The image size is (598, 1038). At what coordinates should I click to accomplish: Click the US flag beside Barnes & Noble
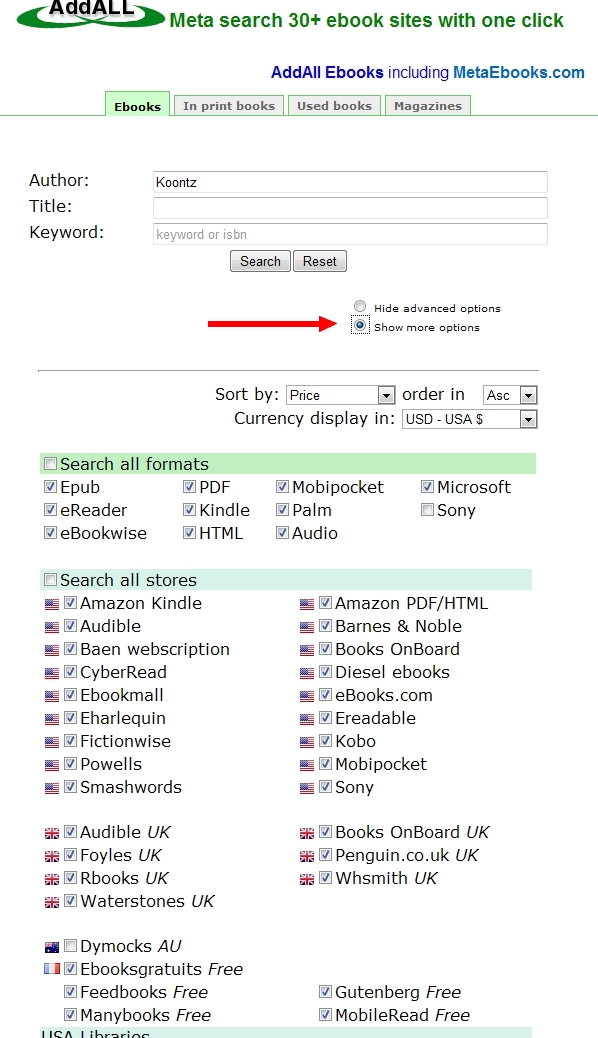[x=307, y=628]
